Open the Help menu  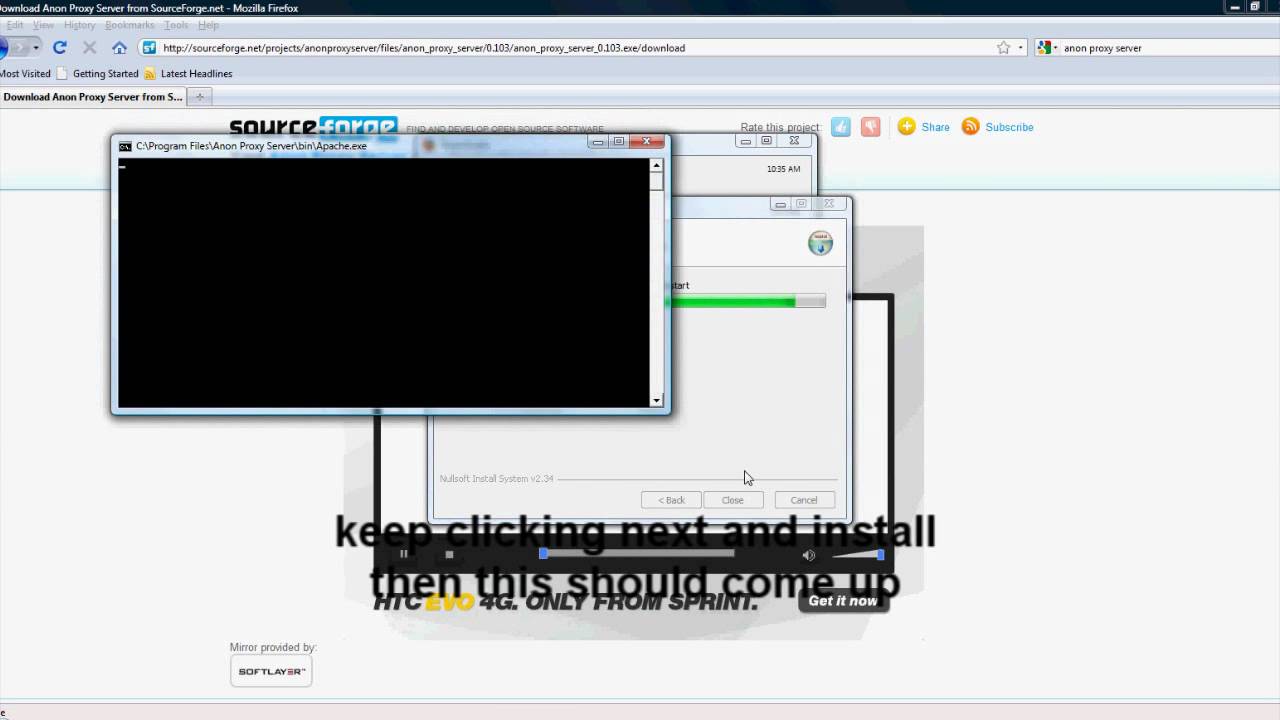click(208, 25)
